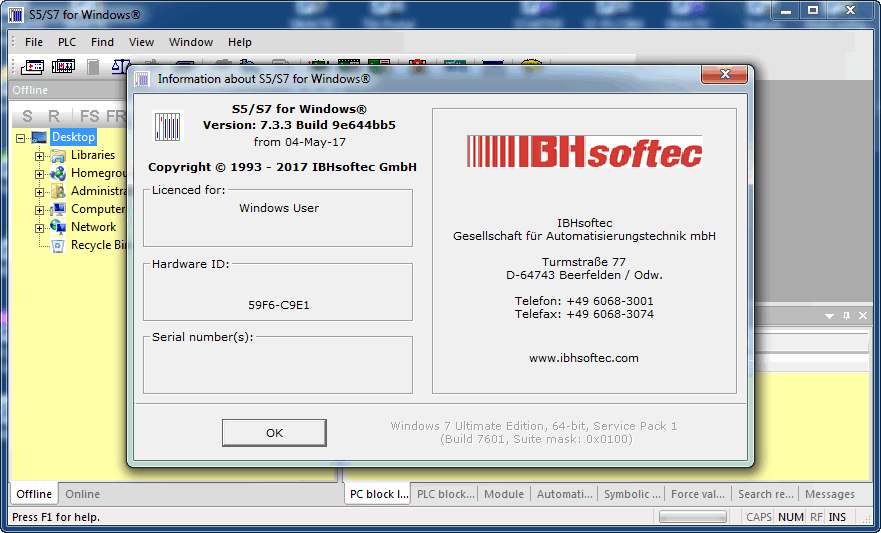The width and height of the screenshot is (881, 533).
Task: Click the Desktop monitor icon in tree
Action: pos(39,137)
